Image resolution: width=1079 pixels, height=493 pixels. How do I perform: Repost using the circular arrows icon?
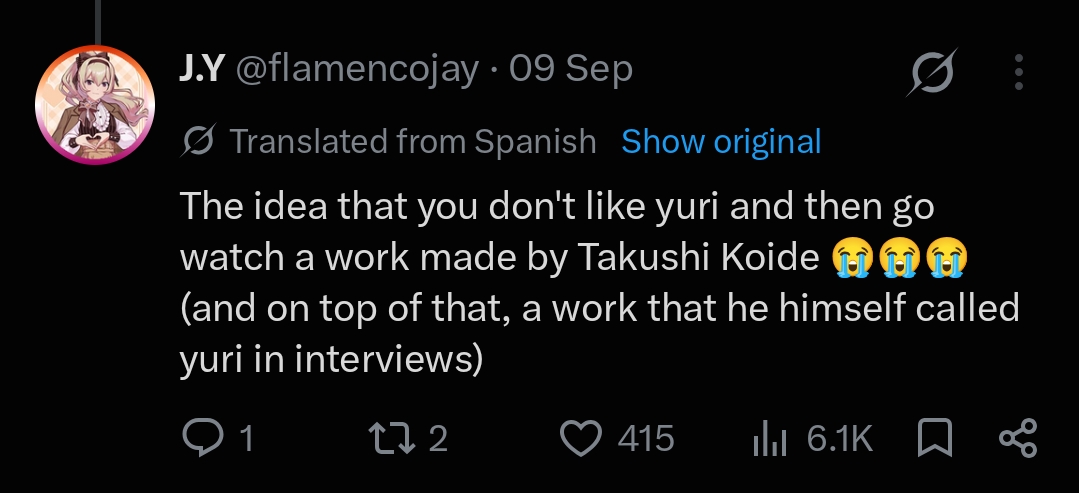tap(392, 439)
